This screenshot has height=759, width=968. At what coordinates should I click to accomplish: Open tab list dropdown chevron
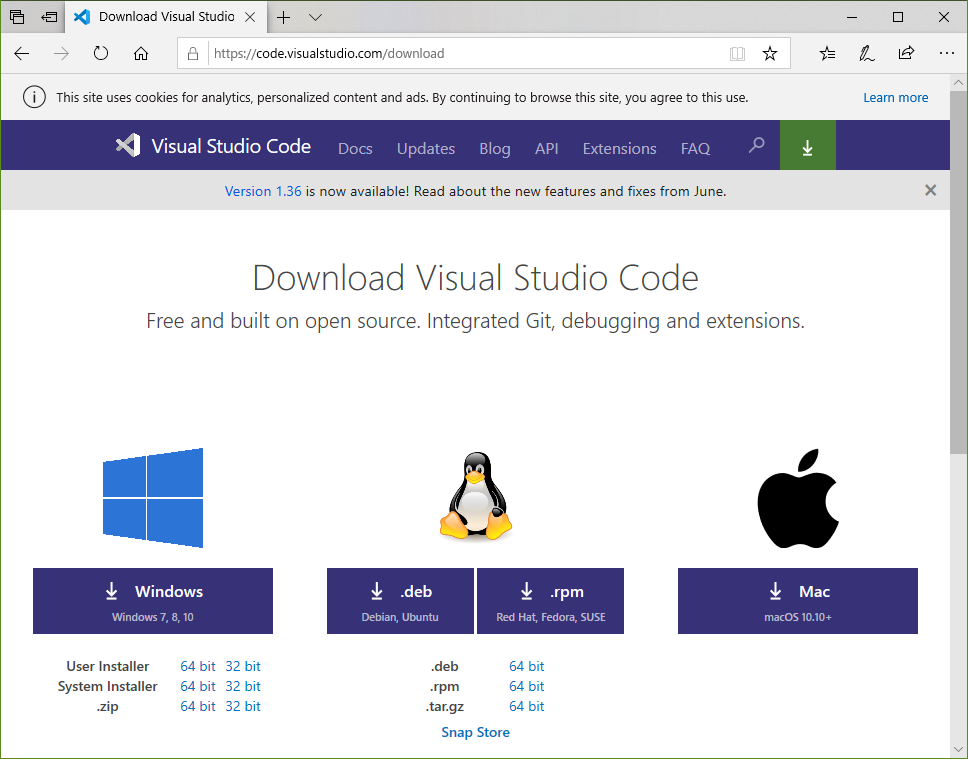coord(316,17)
